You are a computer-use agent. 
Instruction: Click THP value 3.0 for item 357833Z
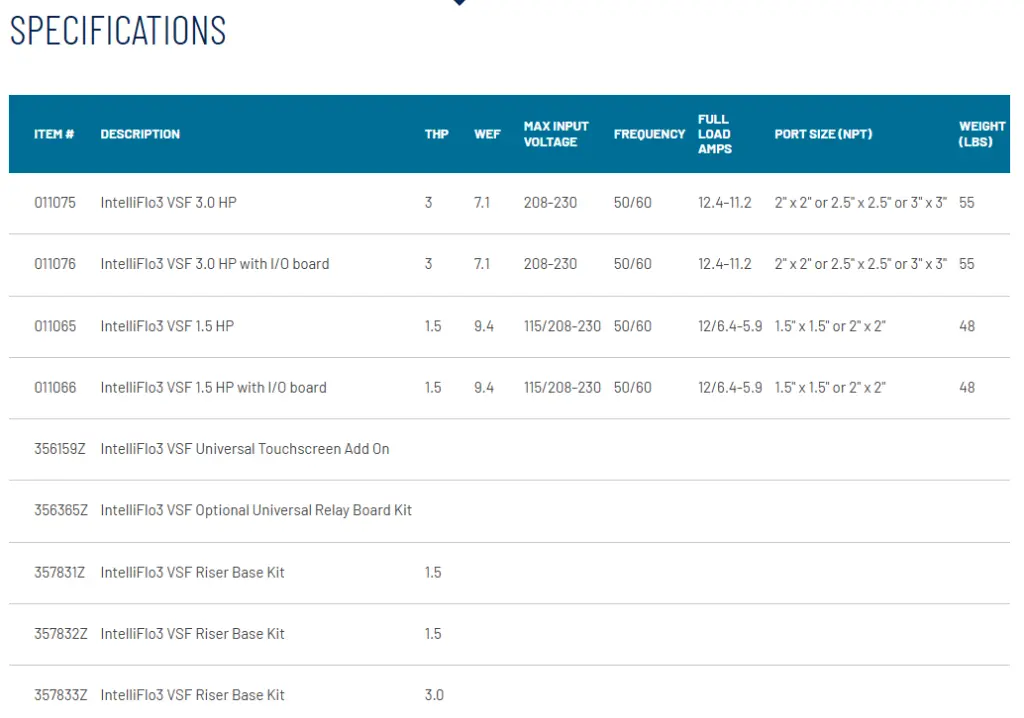[434, 695]
